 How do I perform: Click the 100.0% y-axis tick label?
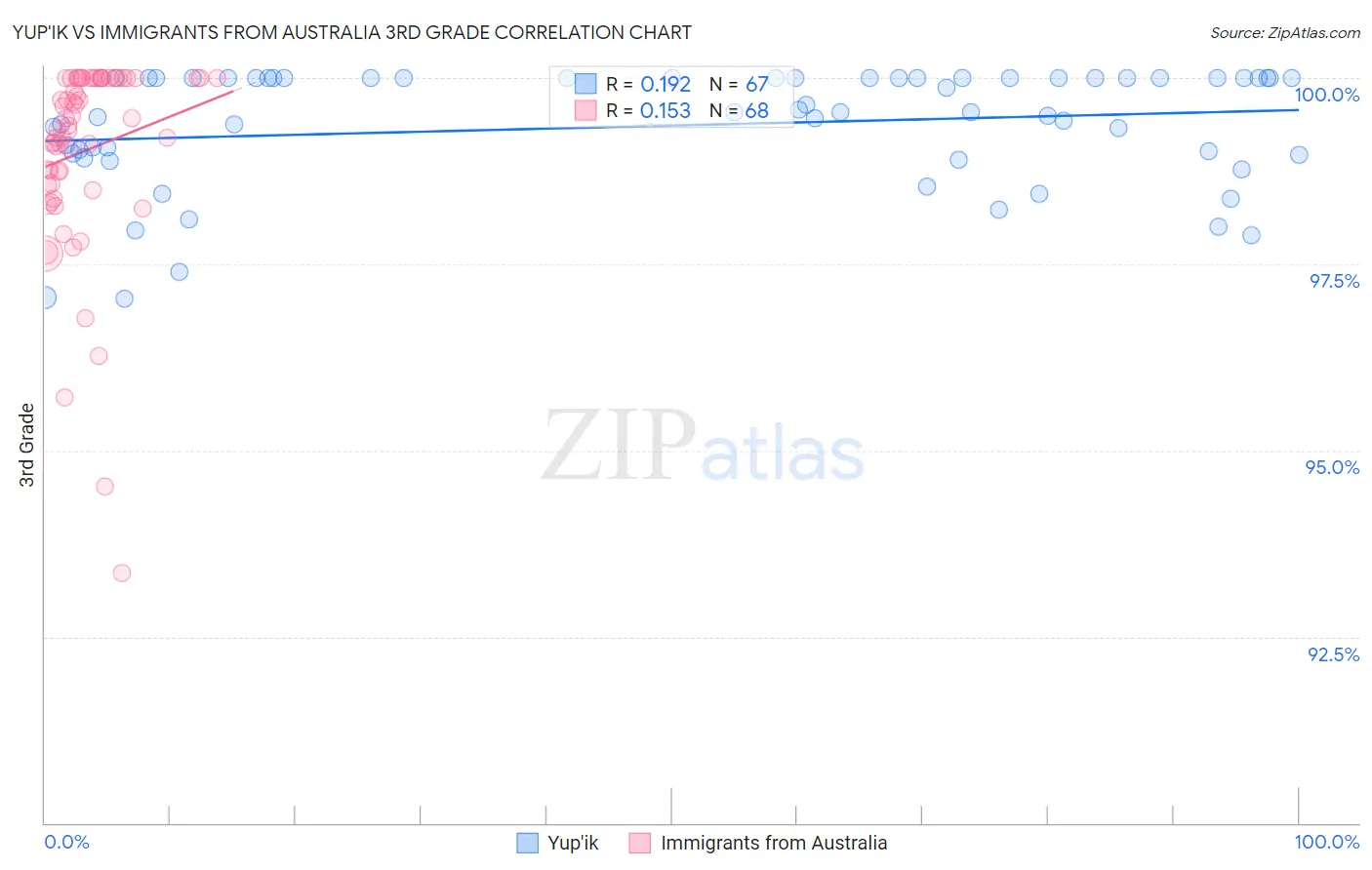(x=1326, y=96)
